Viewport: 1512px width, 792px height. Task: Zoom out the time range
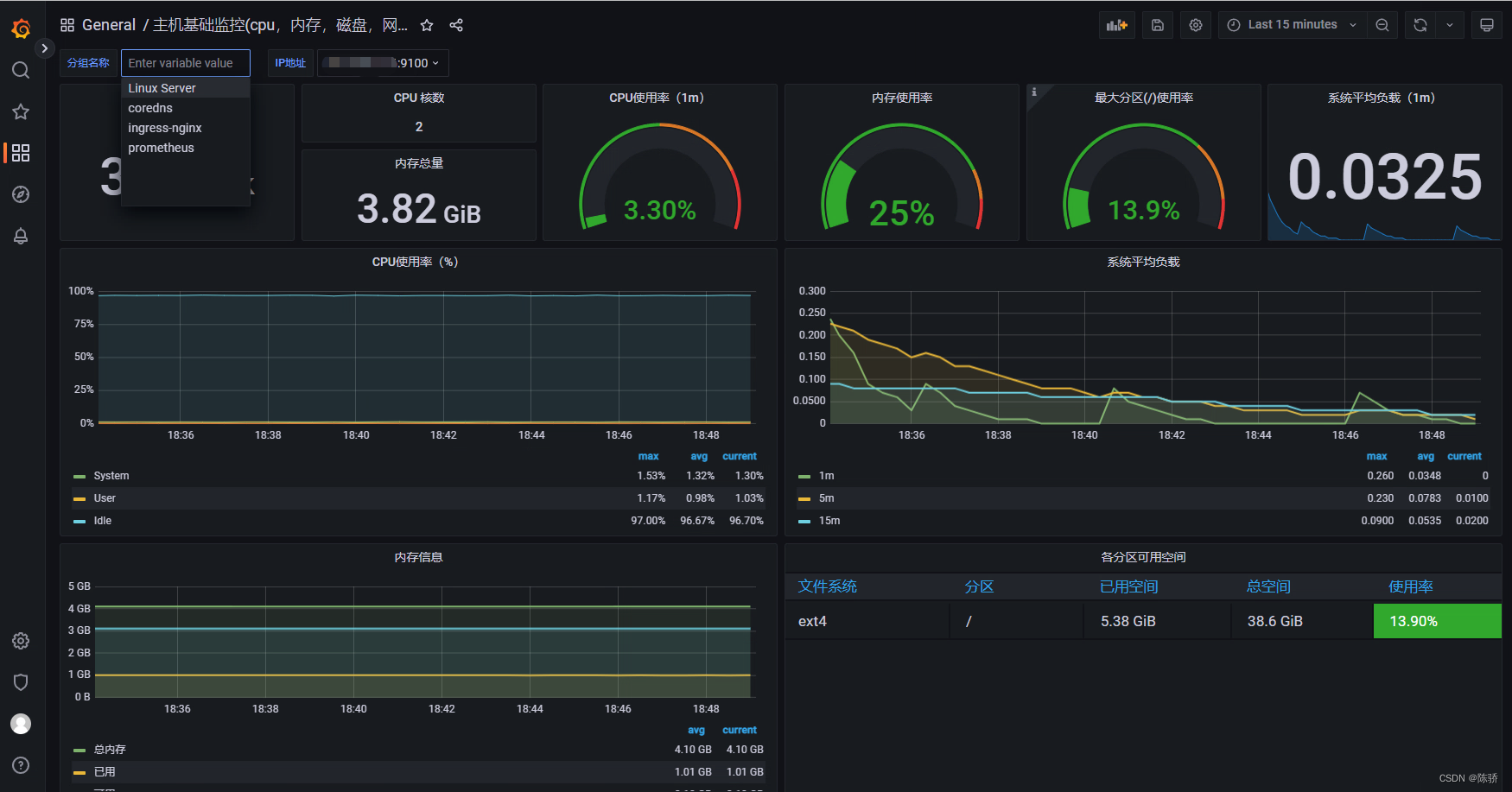1382,25
